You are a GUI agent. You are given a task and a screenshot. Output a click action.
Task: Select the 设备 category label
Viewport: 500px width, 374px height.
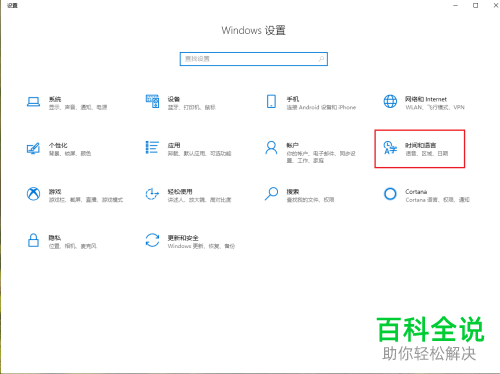click(174, 99)
